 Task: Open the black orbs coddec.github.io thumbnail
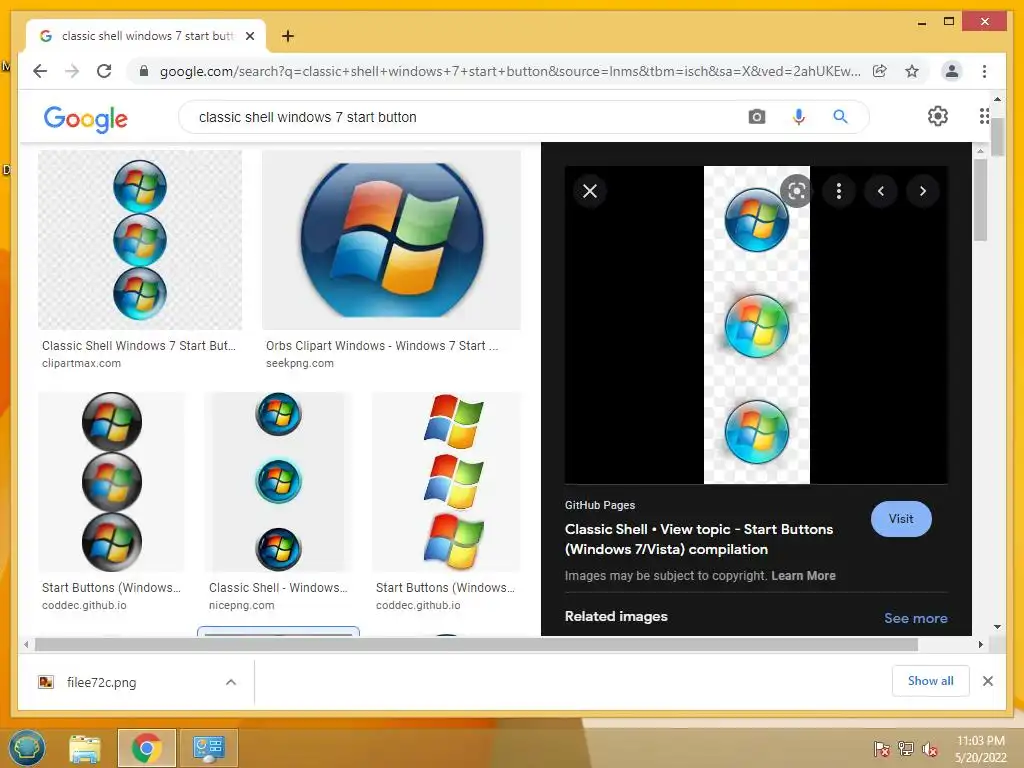pyautogui.click(x=111, y=481)
